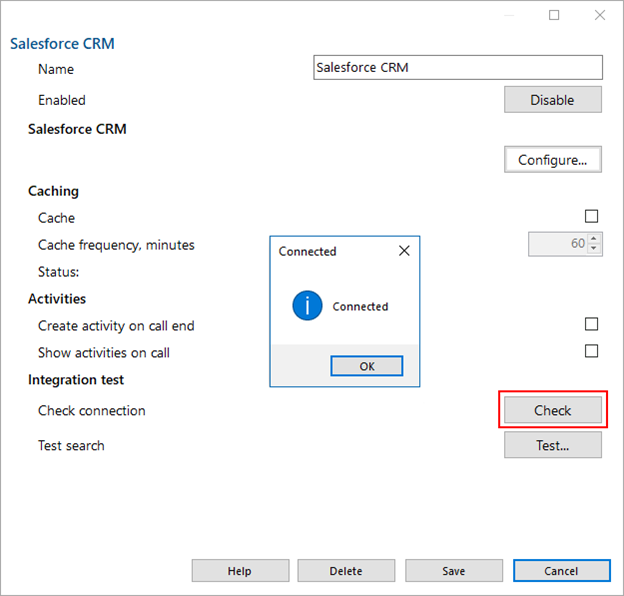Click the Show activities on call label

tap(104, 353)
